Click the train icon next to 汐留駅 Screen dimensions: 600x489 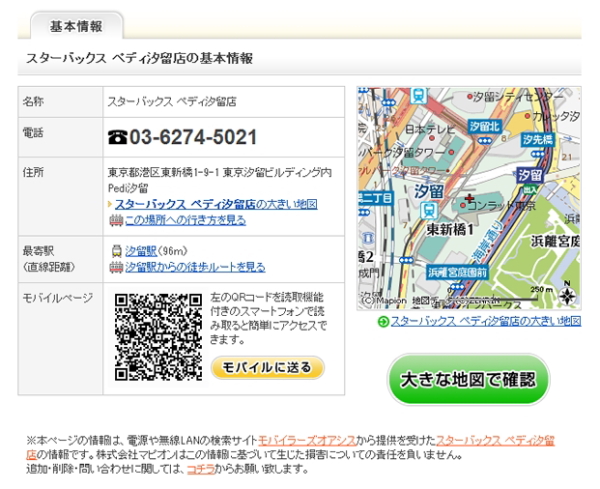coord(116,251)
